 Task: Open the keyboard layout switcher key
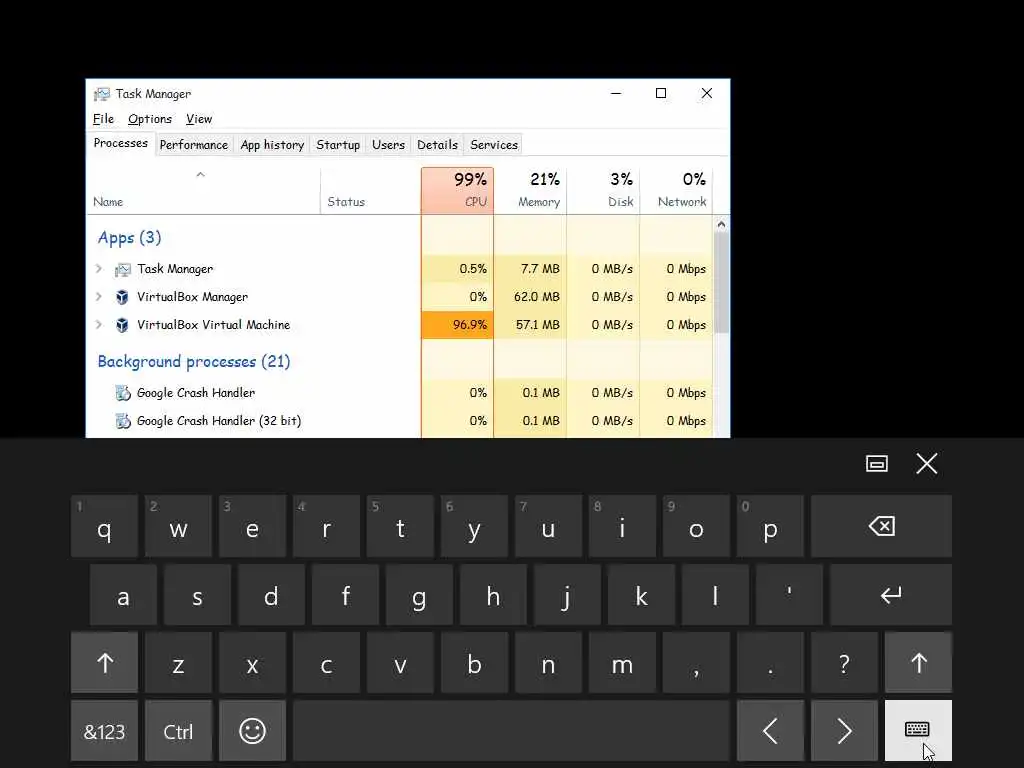coord(918,731)
